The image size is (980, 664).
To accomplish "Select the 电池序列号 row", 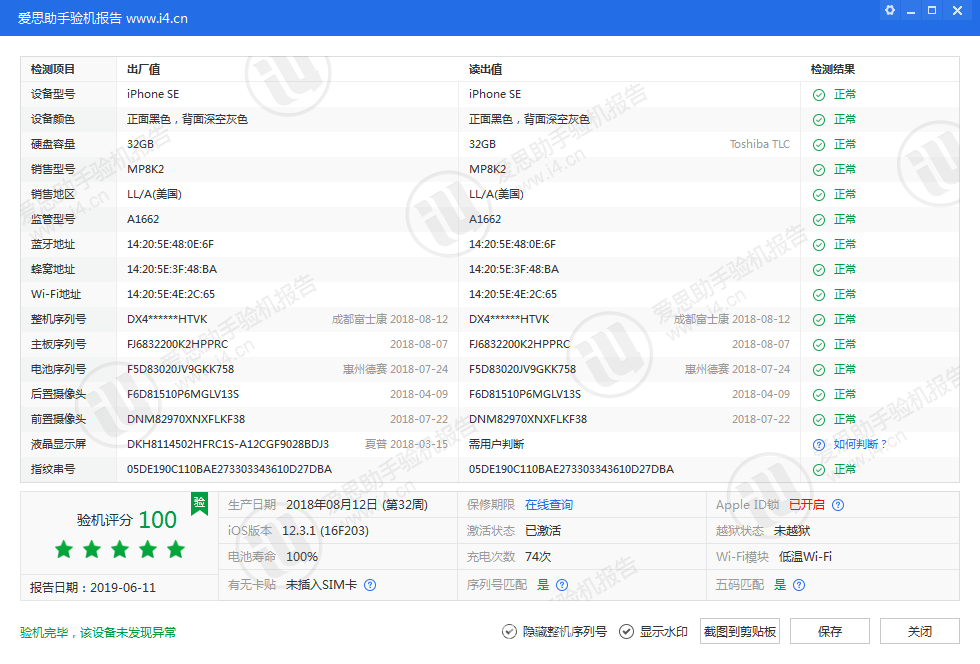I will pyautogui.click(x=58, y=369).
